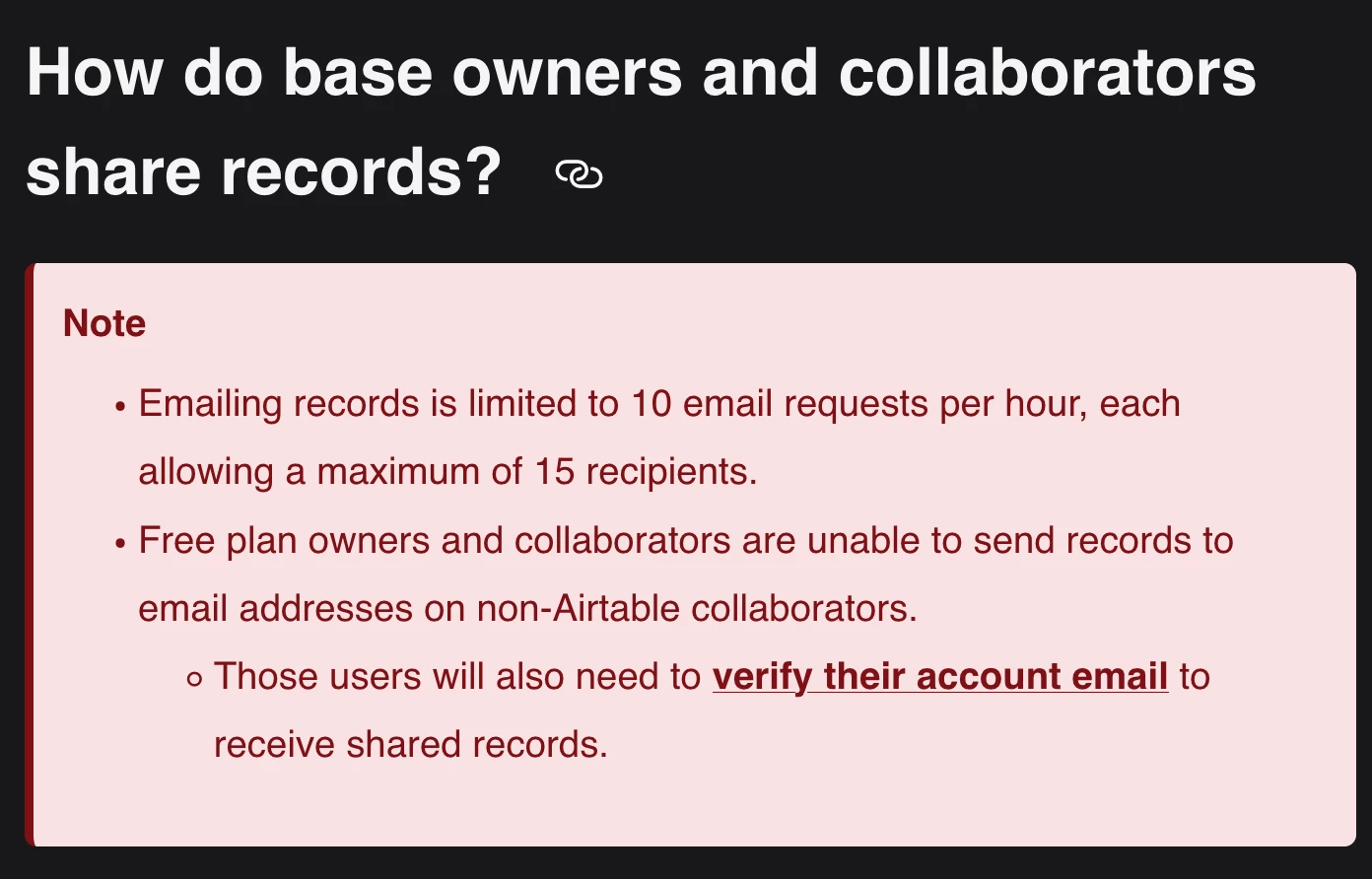This screenshot has width=1372, height=879.
Task: Click the dark red left border of the note box
Action: pyautogui.click(x=30, y=555)
